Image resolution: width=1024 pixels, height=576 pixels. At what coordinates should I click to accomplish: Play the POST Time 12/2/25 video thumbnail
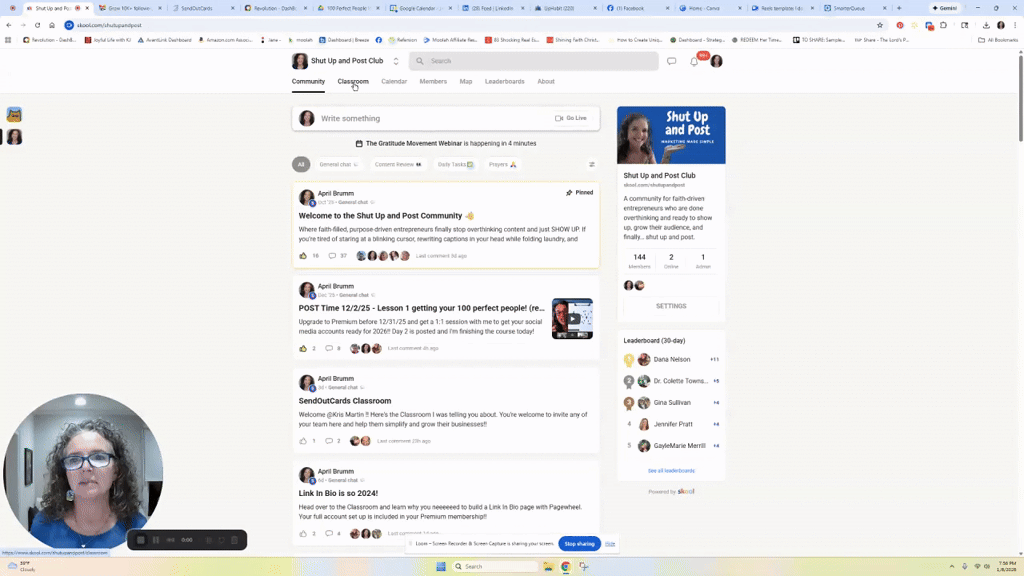click(x=572, y=319)
